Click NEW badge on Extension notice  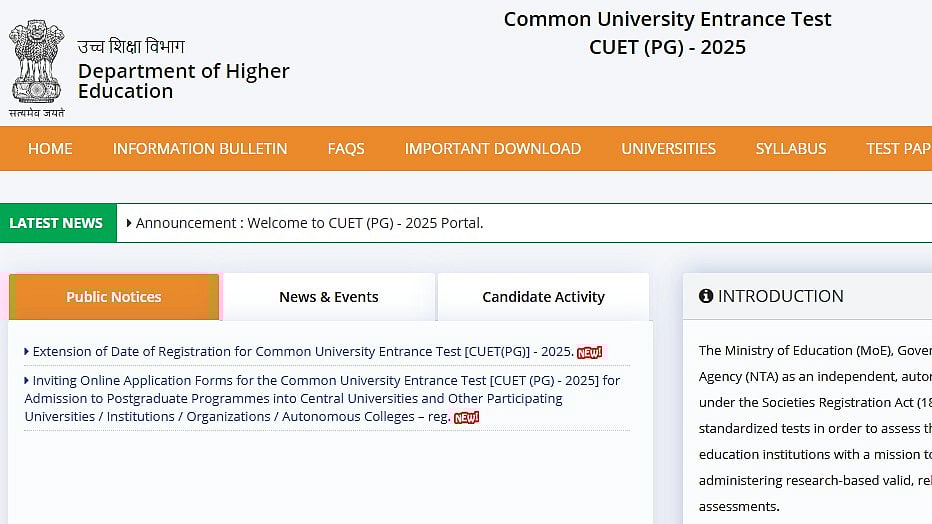coord(590,352)
